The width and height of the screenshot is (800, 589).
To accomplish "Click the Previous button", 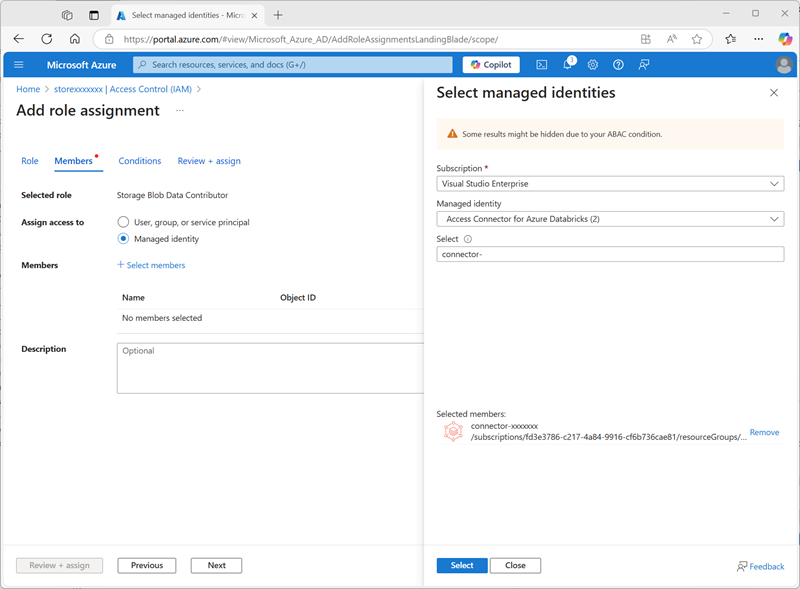I will tap(147, 565).
